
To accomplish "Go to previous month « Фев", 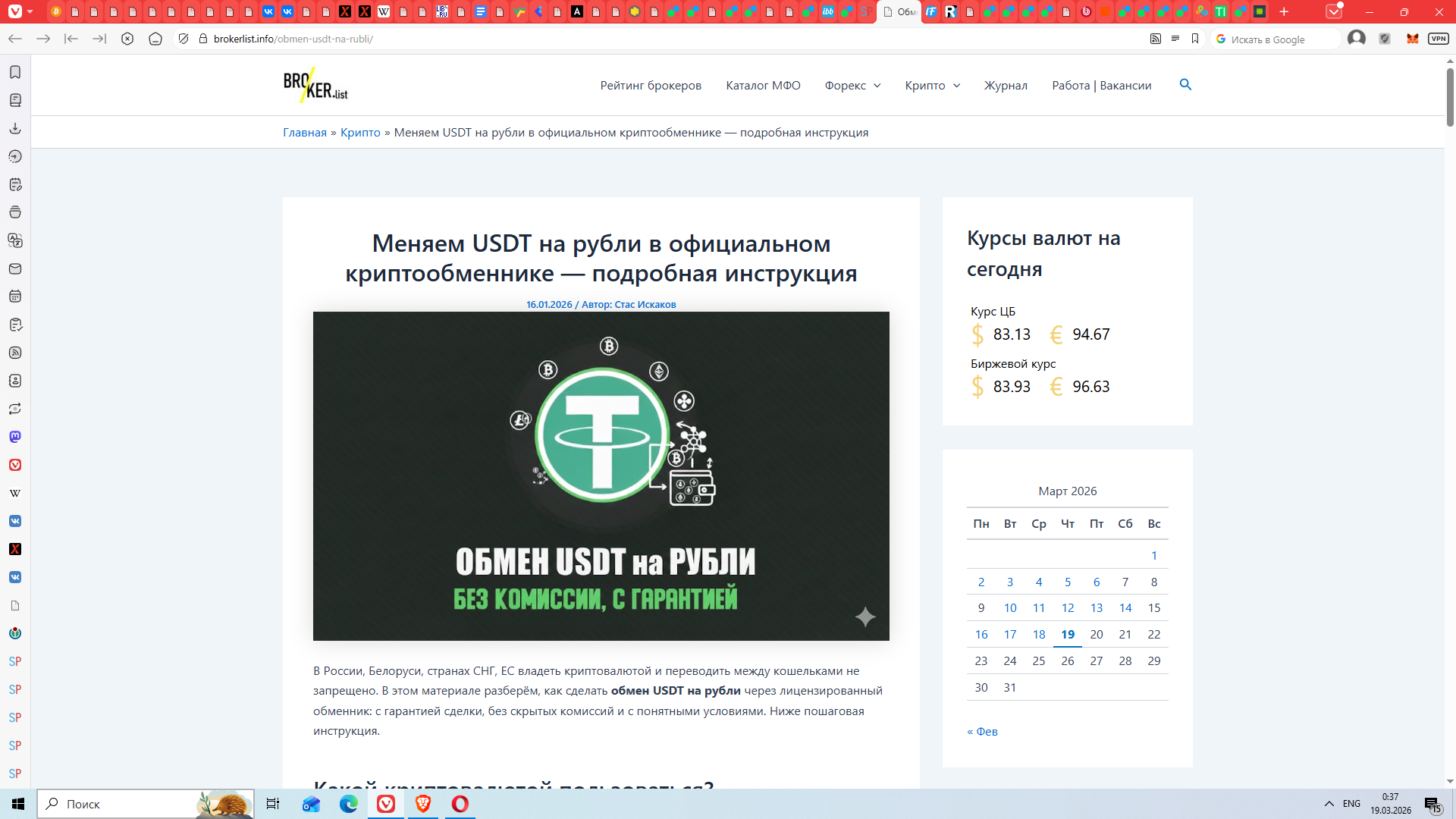I will [x=982, y=732].
